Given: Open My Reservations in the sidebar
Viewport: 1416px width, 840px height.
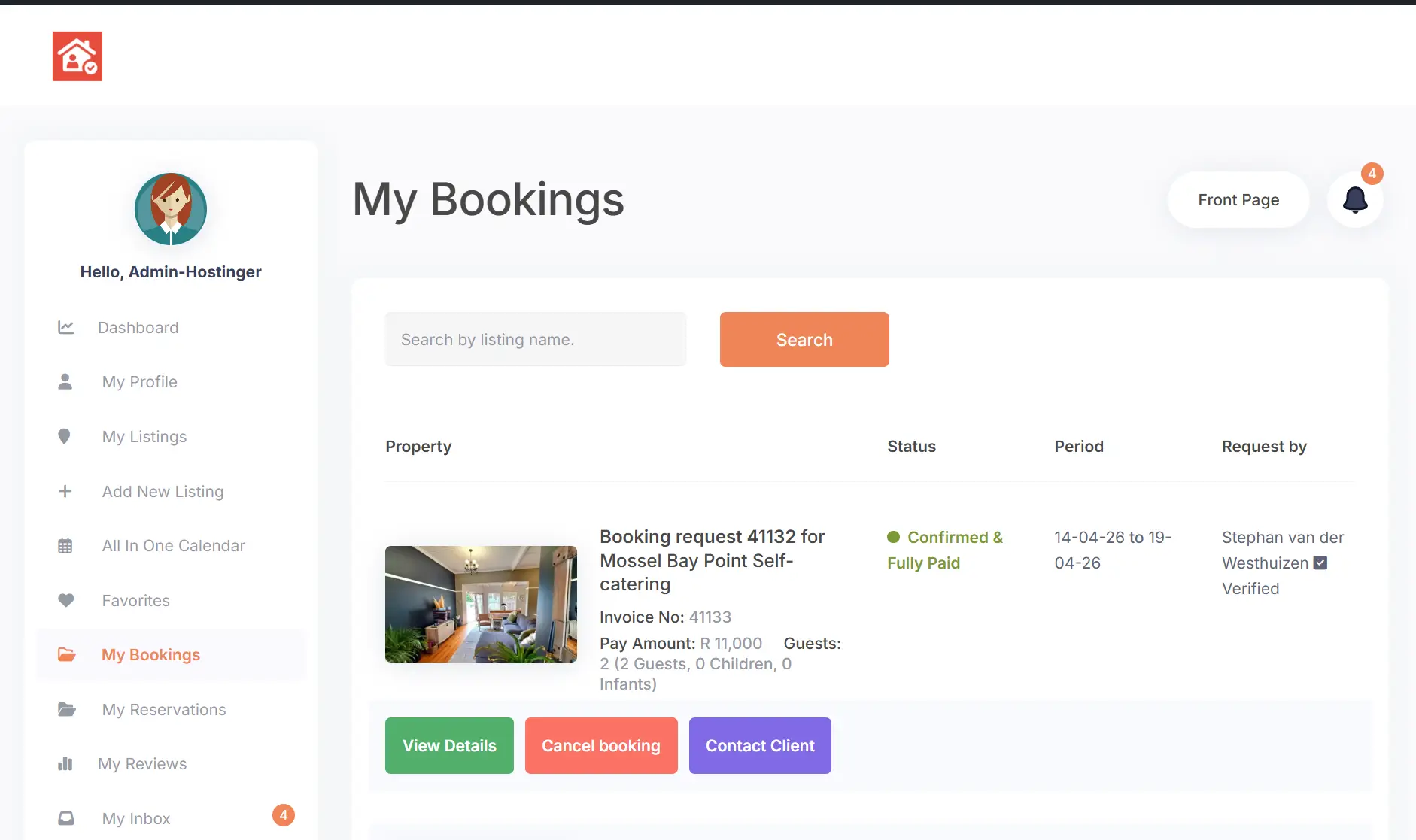Looking at the screenshot, I should tap(163, 710).
